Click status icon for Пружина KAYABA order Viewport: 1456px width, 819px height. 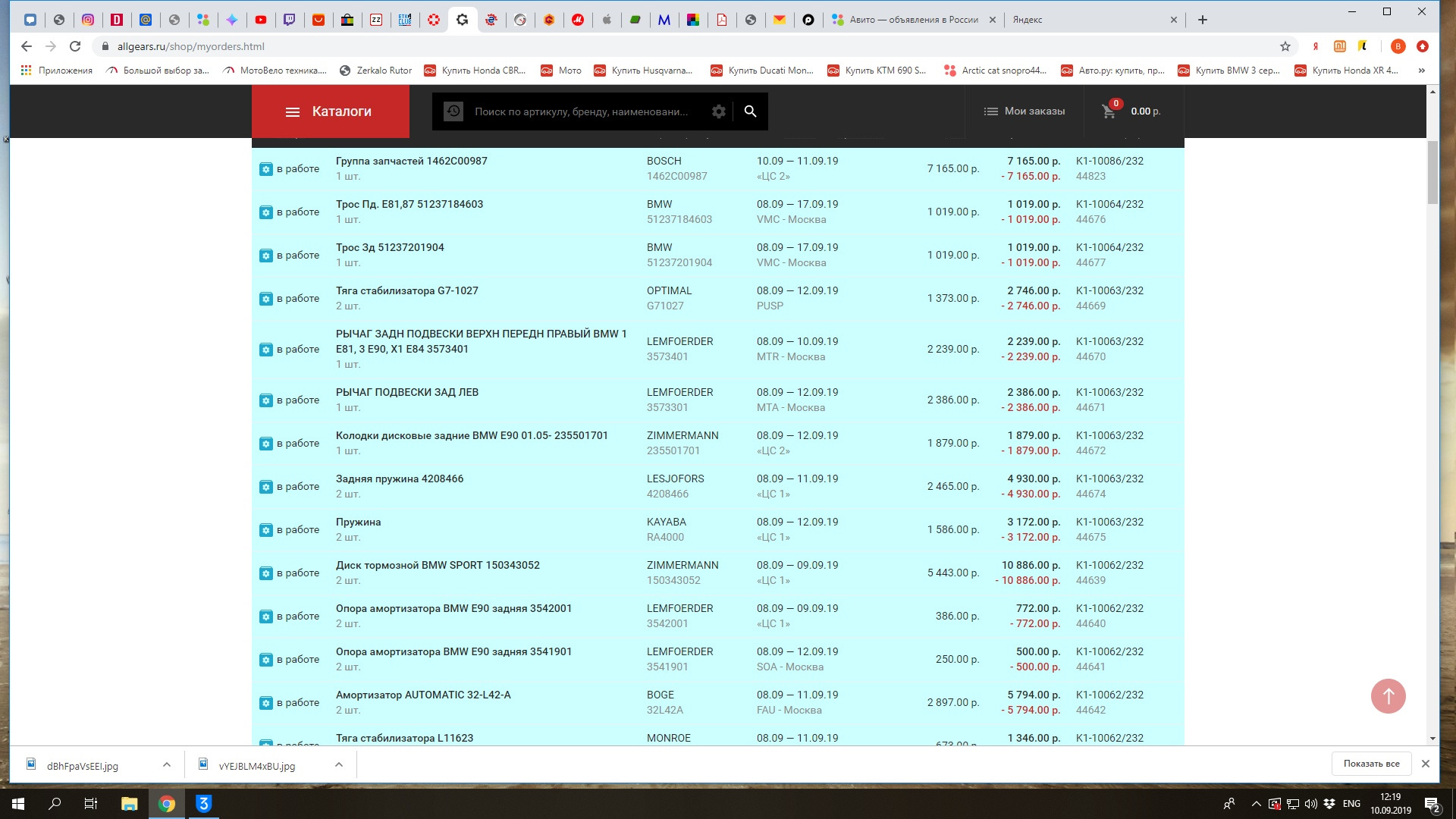point(266,530)
